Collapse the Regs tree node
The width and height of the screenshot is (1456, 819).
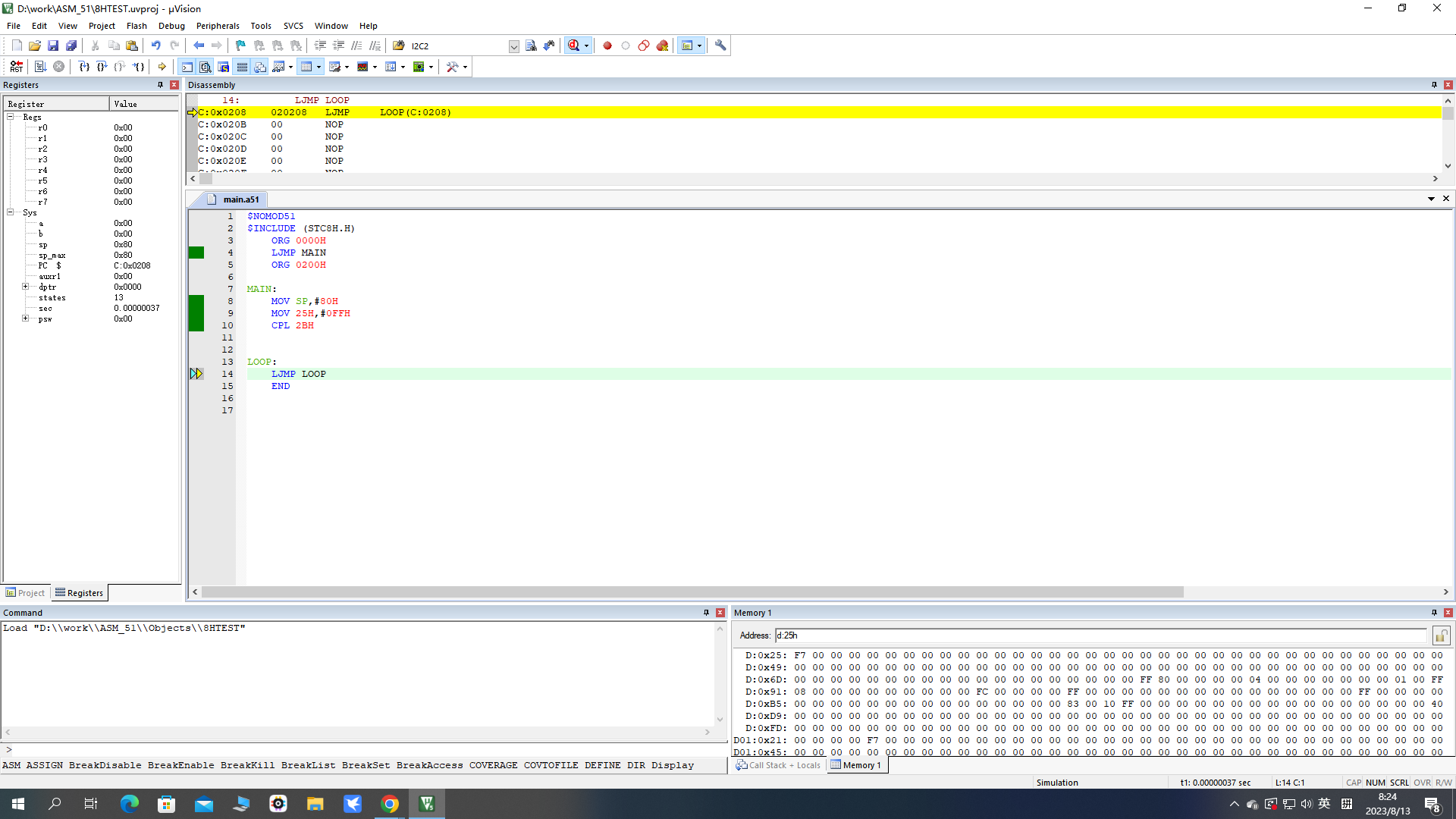click(11, 117)
